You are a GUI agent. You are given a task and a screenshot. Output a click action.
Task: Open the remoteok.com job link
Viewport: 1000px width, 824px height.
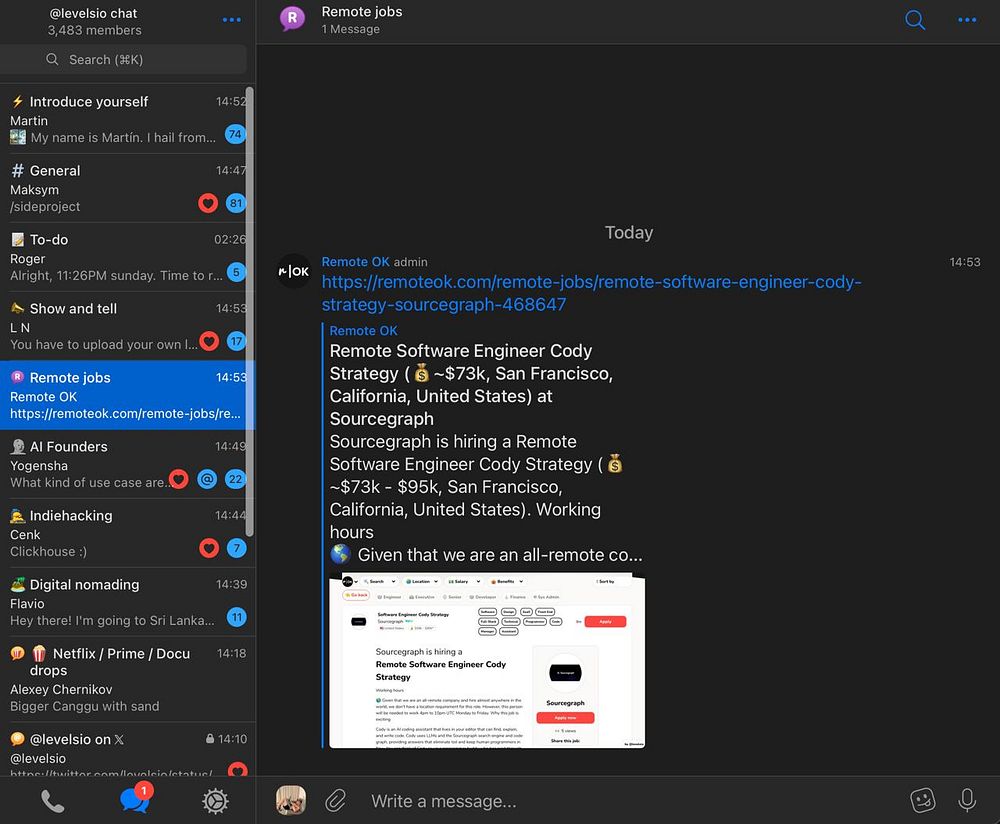point(591,293)
